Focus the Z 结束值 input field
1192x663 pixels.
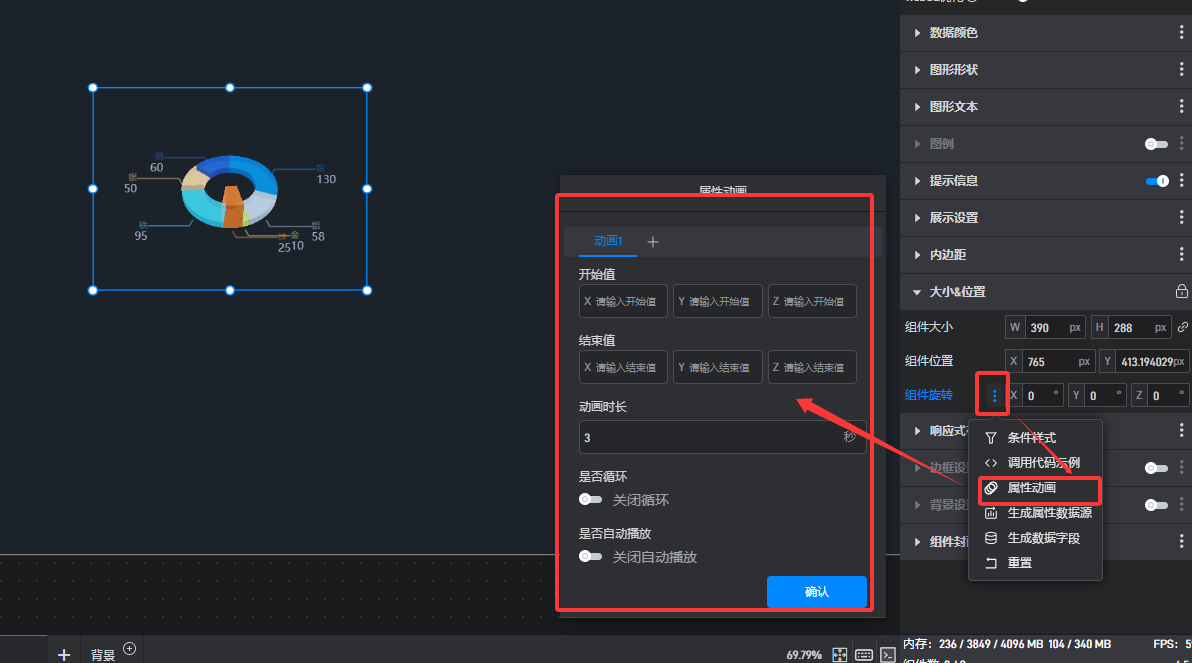click(x=812, y=367)
